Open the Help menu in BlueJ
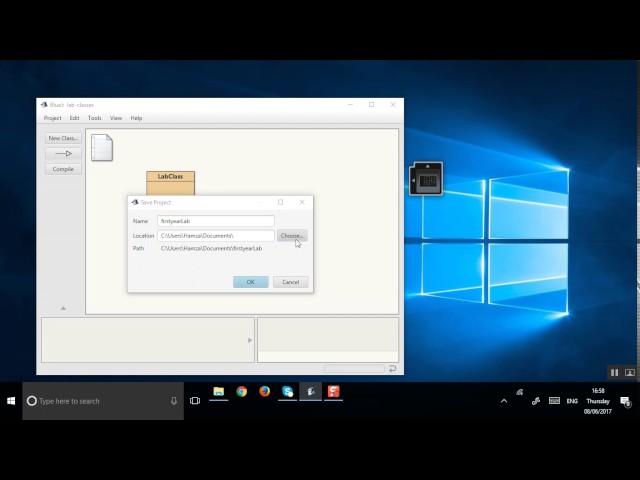The image size is (640, 480). click(x=136, y=118)
